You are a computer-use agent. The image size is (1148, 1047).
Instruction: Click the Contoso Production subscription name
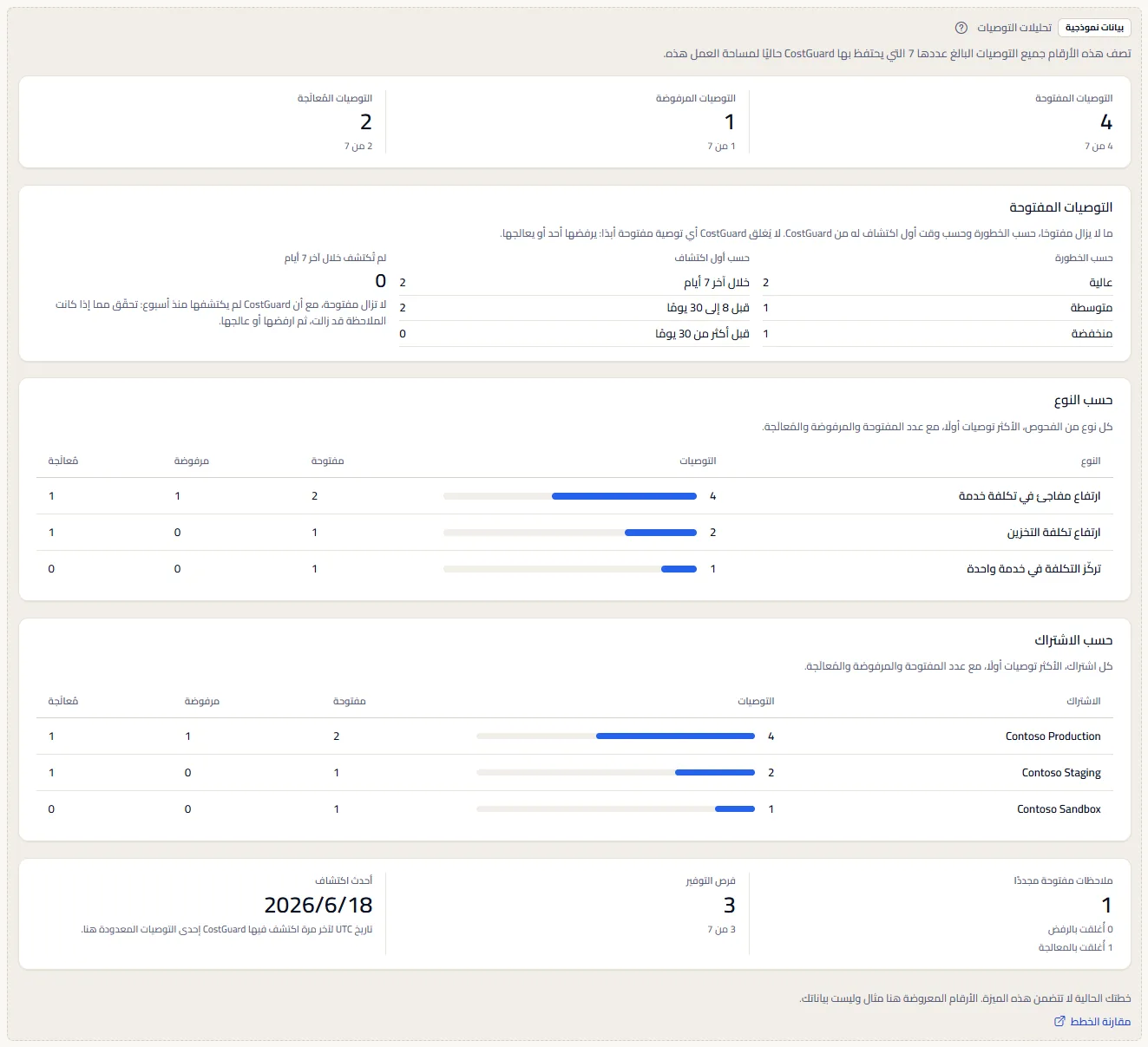pos(1053,736)
